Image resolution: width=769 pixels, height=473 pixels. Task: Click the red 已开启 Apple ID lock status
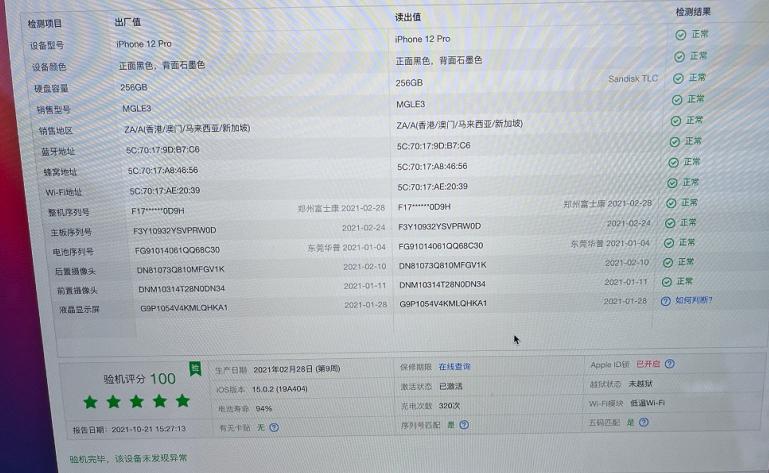point(648,364)
